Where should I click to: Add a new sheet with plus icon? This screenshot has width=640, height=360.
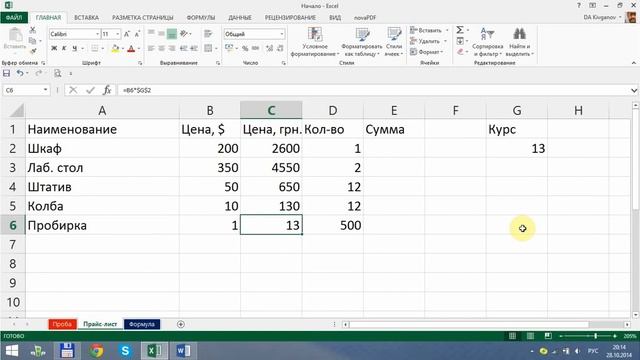[180, 324]
